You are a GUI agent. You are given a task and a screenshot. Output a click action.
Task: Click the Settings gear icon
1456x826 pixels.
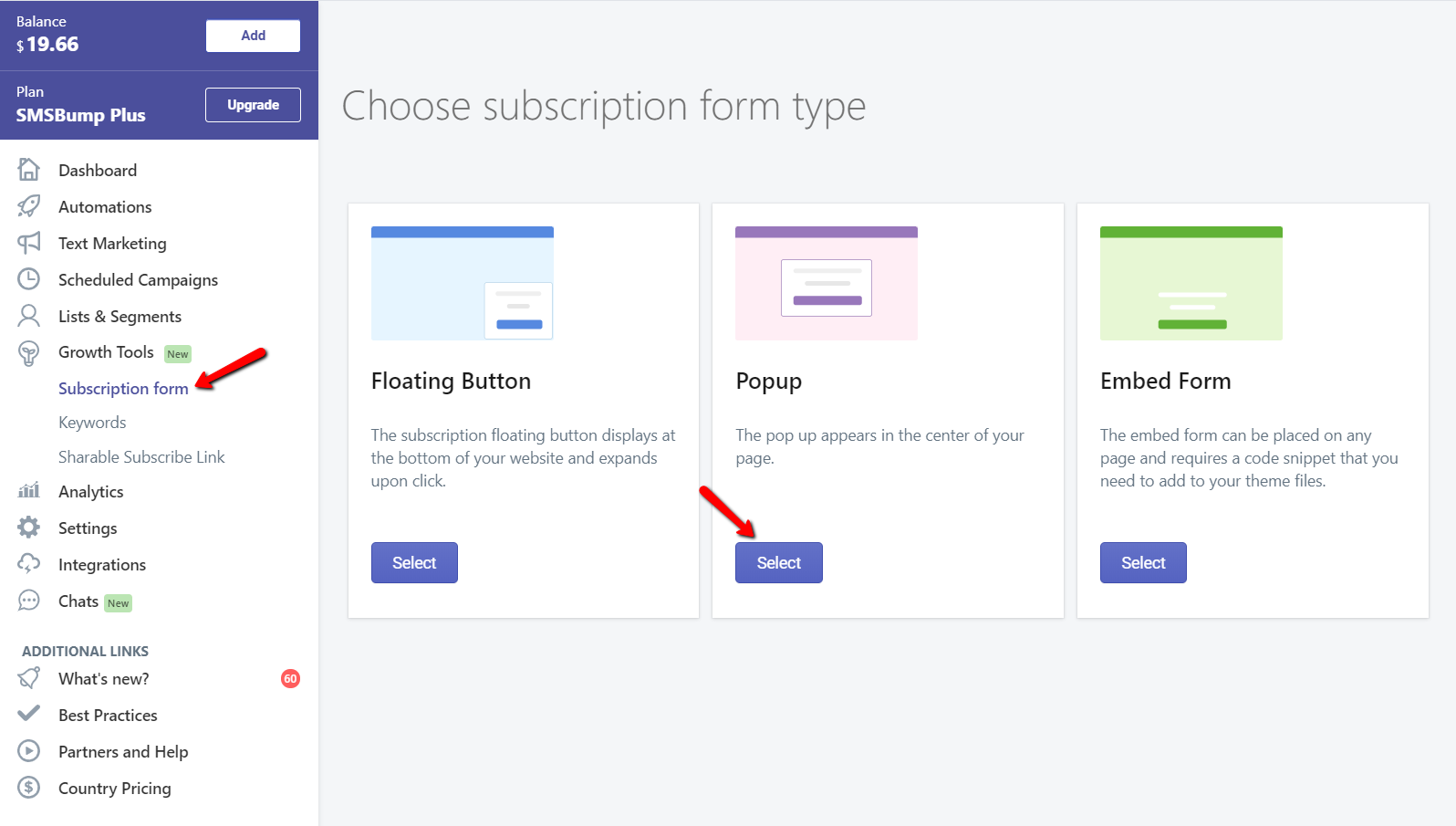pyautogui.click(x=29, y=528)
